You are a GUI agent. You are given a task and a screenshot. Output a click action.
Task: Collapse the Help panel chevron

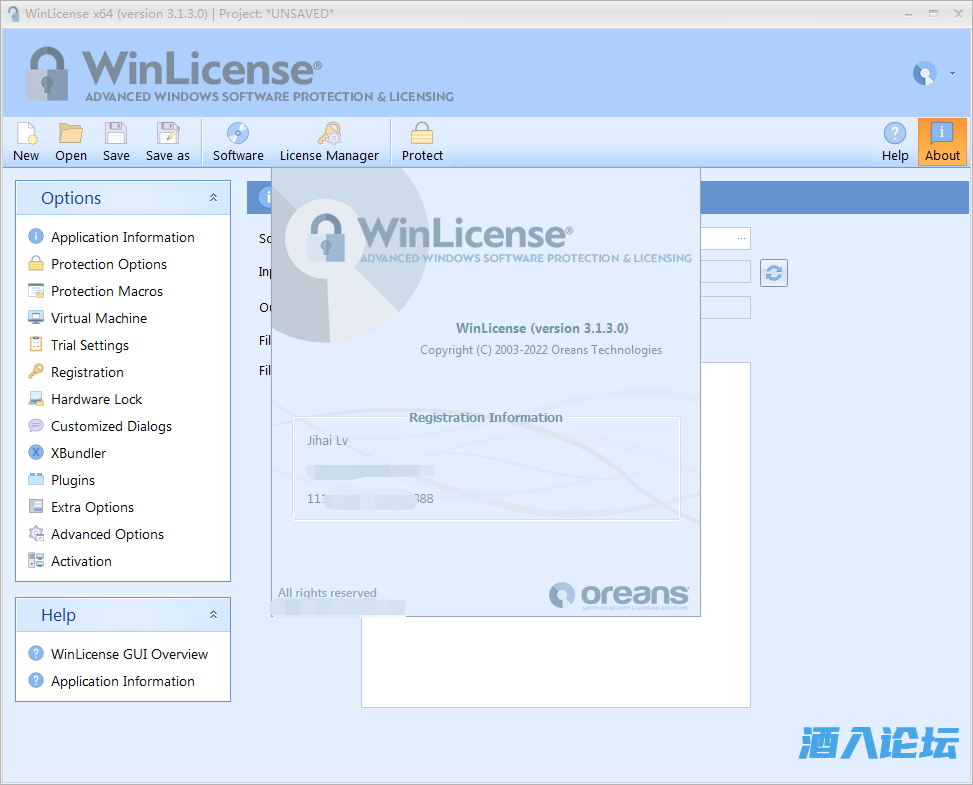click(x=213, y=615)
